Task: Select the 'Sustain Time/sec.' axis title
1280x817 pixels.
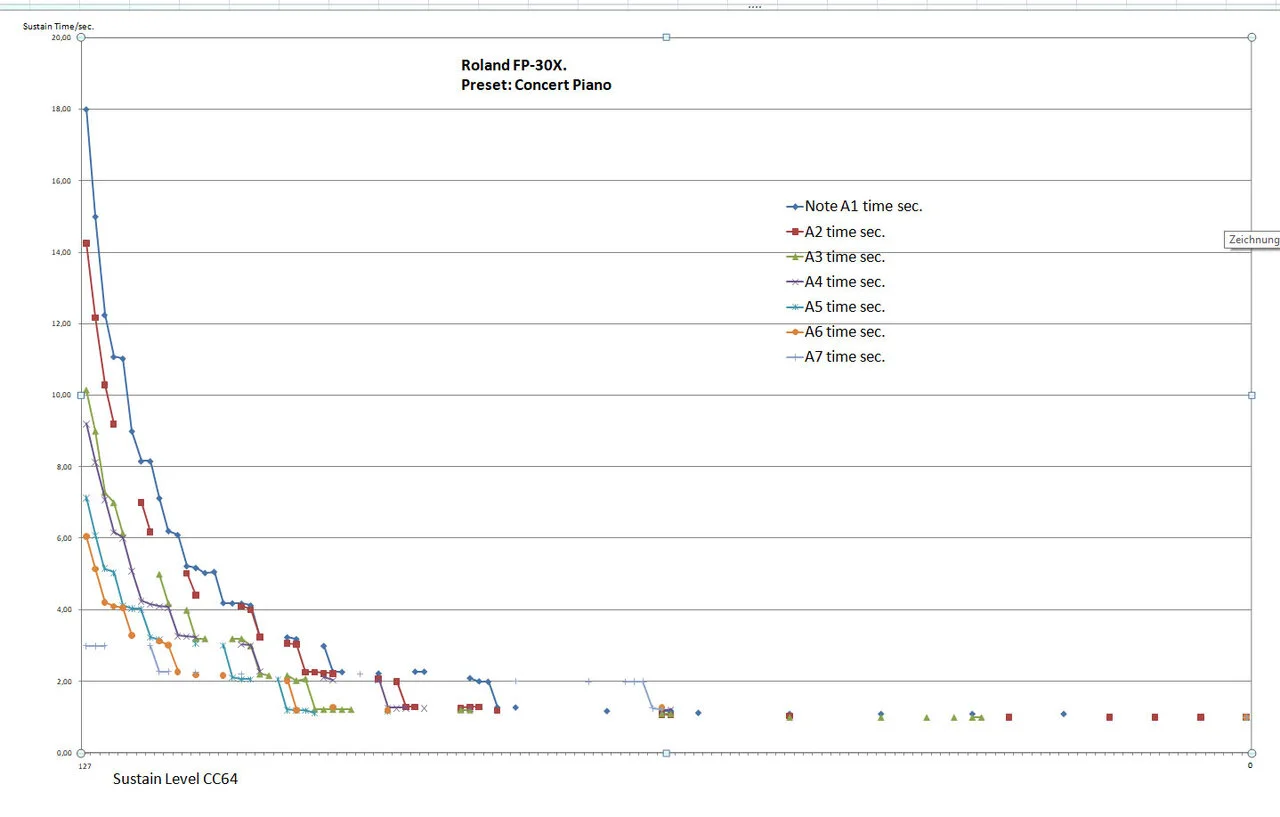Action: tap(59, 25)
